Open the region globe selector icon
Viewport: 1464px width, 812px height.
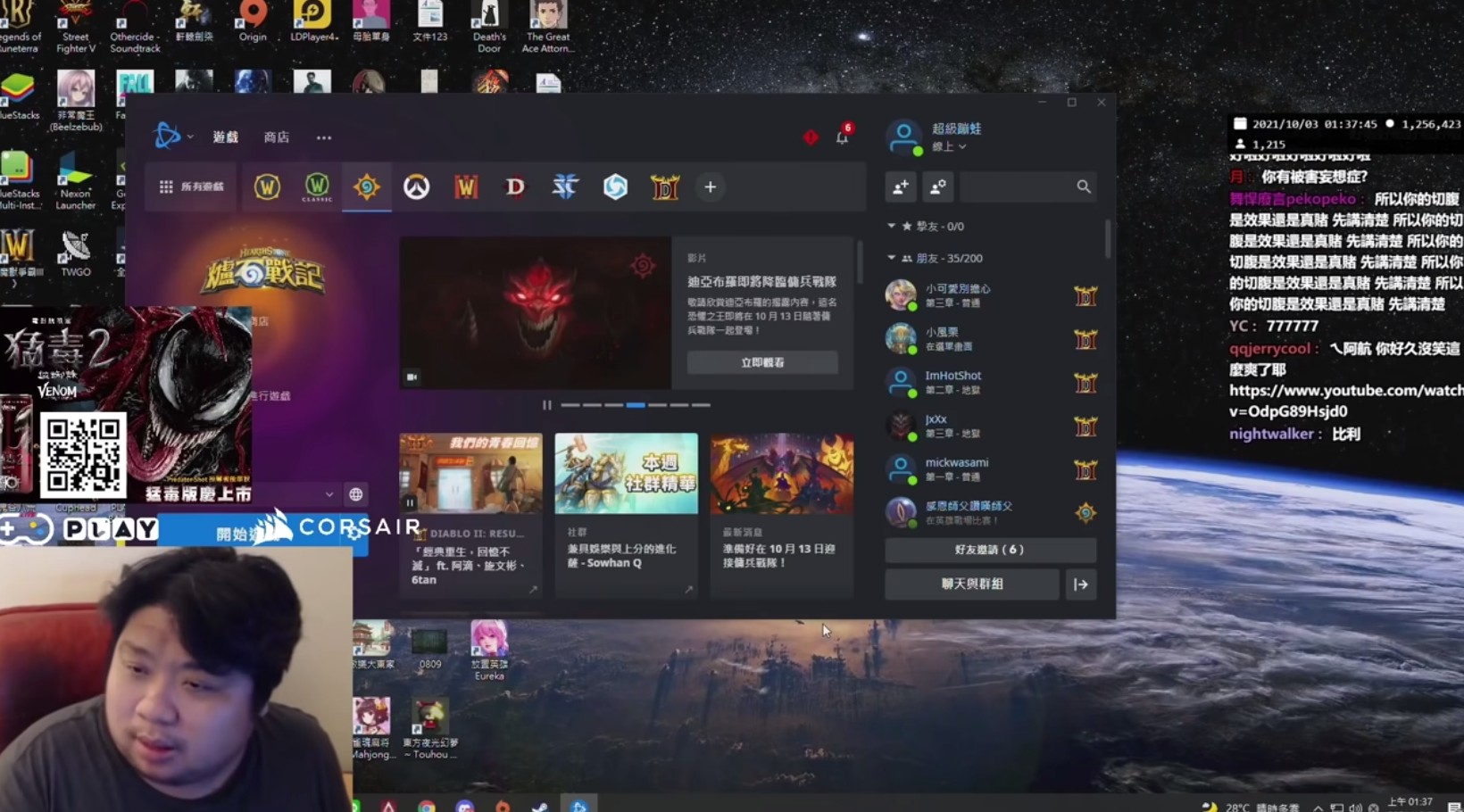click(356, 494)
